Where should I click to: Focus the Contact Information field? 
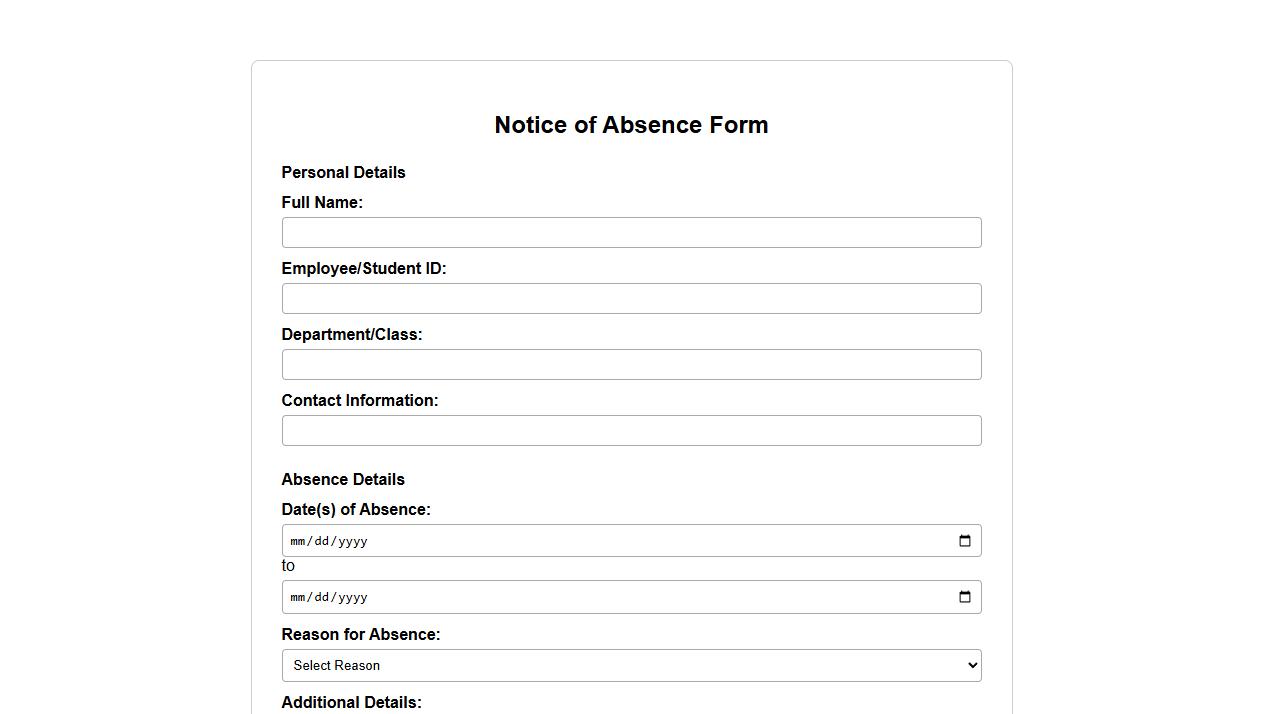pos(631,430)
